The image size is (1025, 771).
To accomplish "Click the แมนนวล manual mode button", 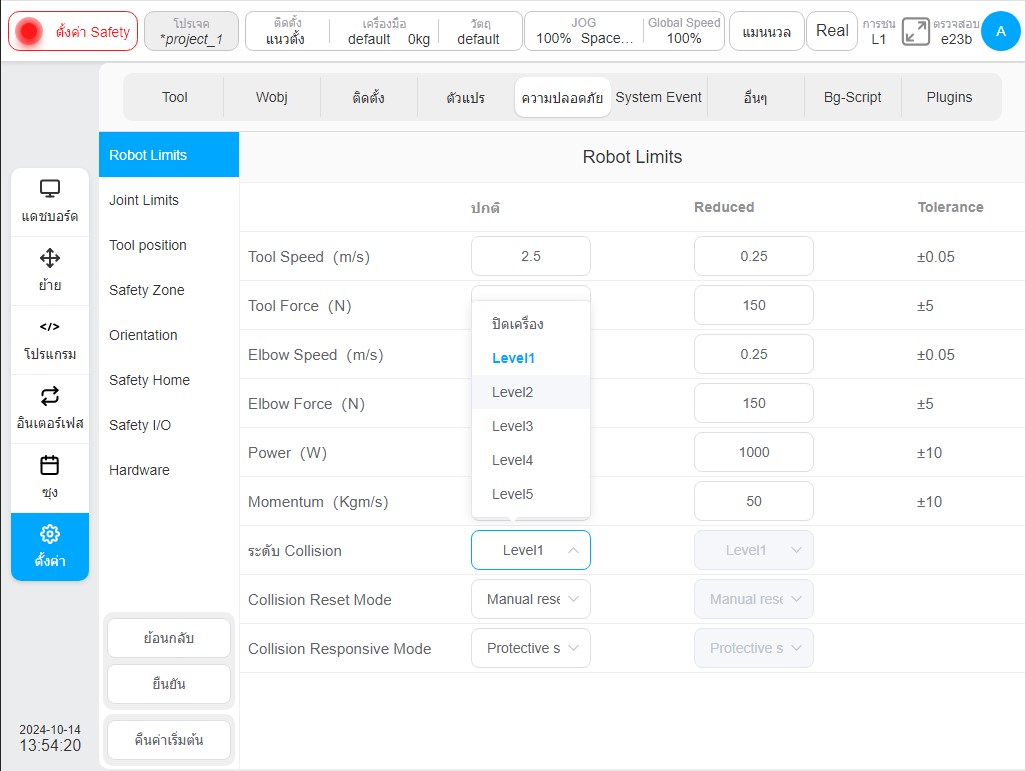I will [x=766, y=31].
